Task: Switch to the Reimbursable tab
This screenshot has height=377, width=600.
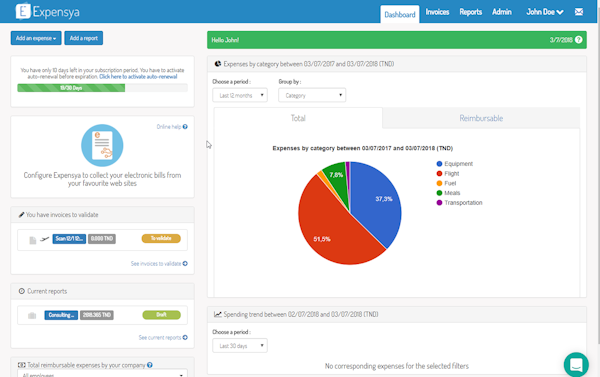Action: 481,118
